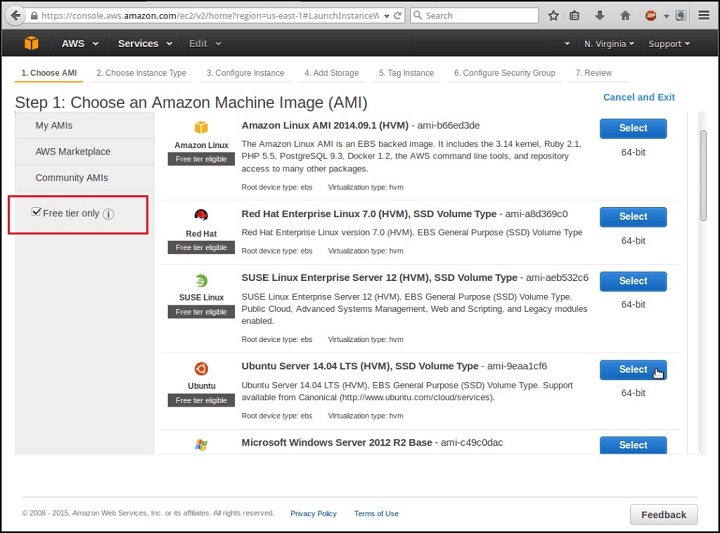Select the Ubuntu Server 14.04 LTS AMI
The height and width of the screenshot is (533, 720).
[633, 370]
